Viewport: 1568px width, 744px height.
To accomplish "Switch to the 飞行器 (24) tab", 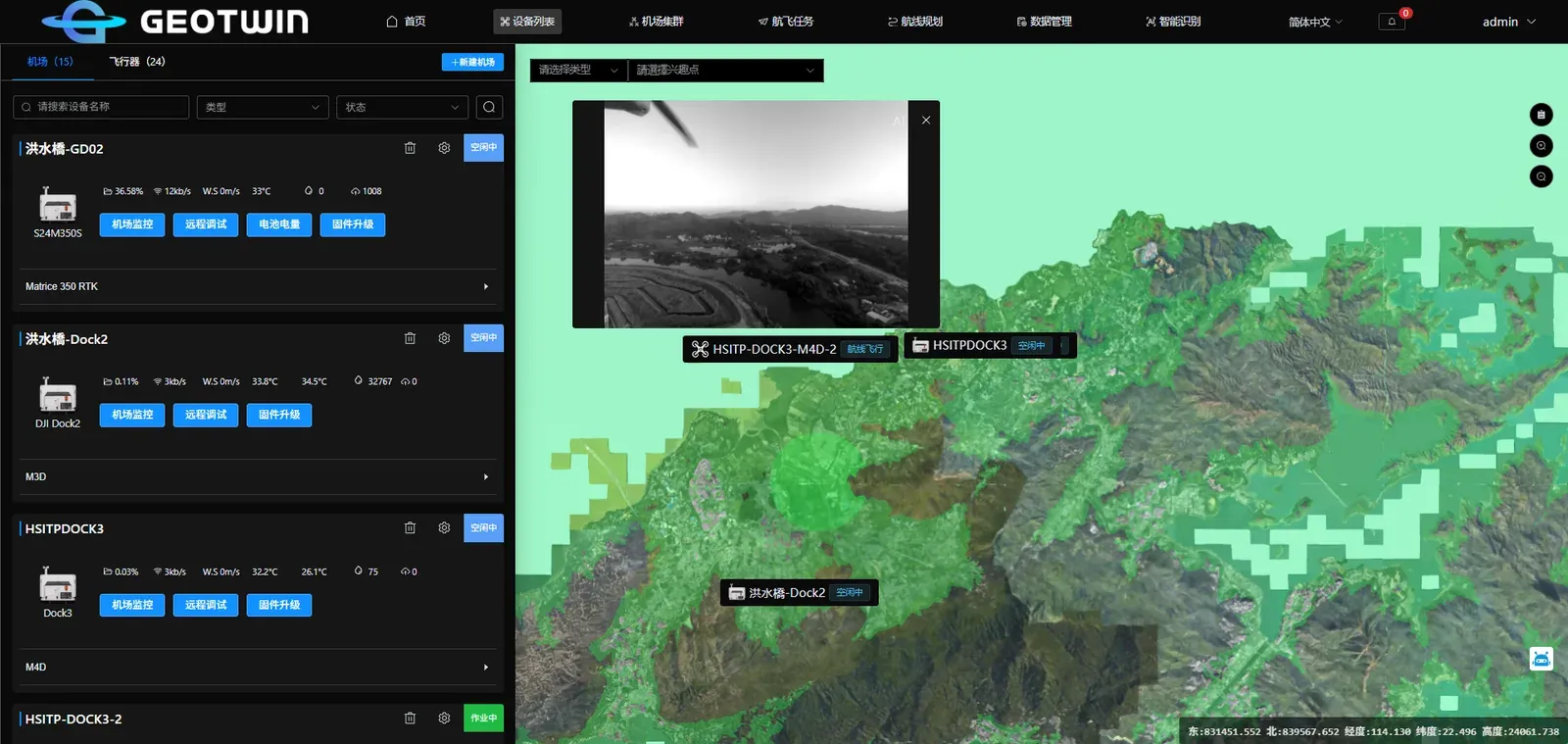I will coord(137,62).
